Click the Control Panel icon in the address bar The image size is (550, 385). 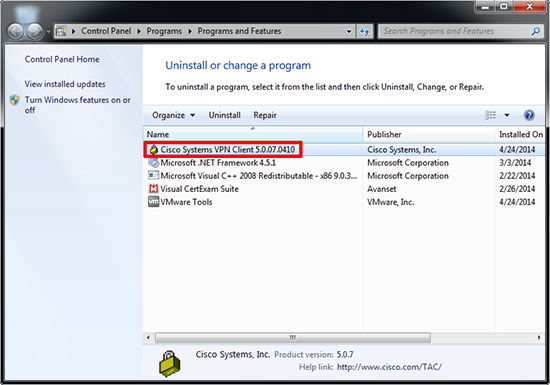61,31
